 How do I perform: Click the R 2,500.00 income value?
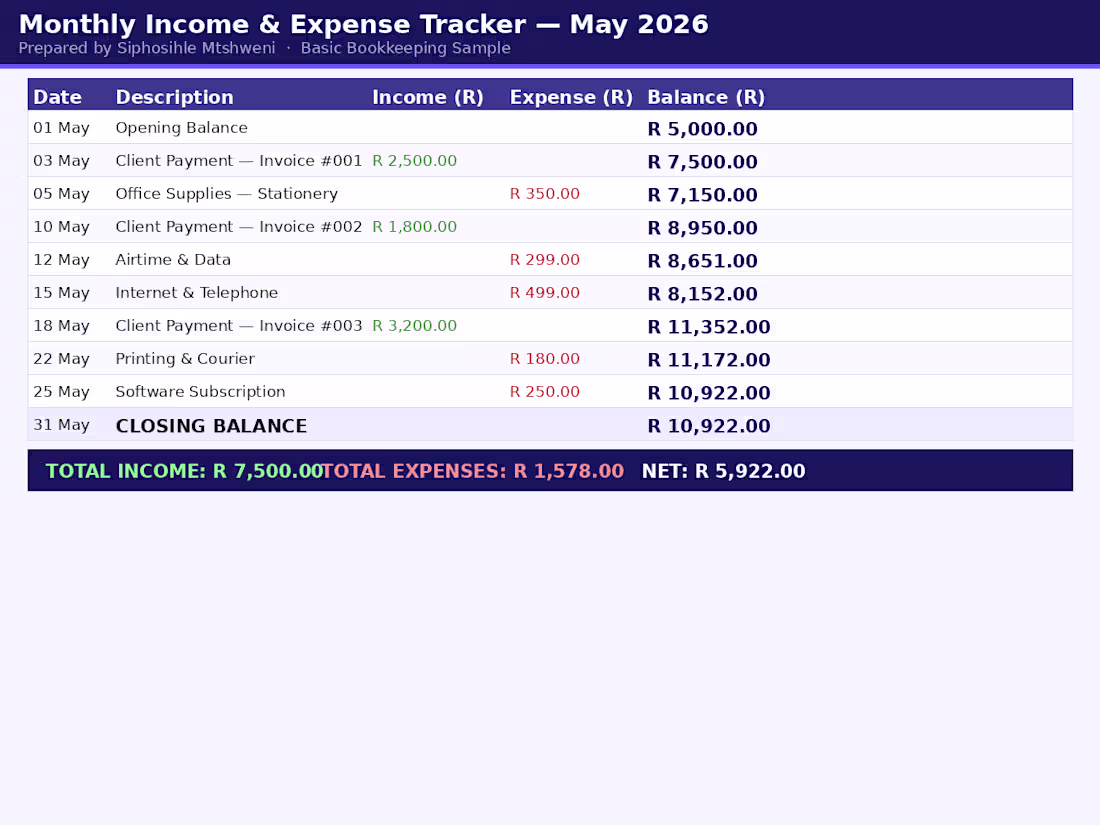(x=415, y=161)
